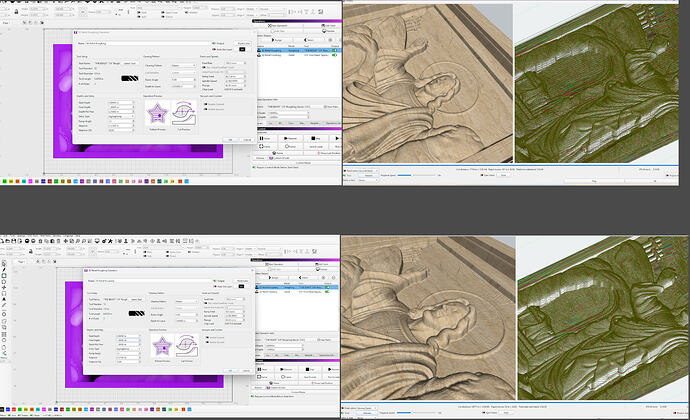This screenshot has height=420, width=690.
Task: Pick the pen Draw Lines tool in lower editor
Action: click(x=4, y=269)
